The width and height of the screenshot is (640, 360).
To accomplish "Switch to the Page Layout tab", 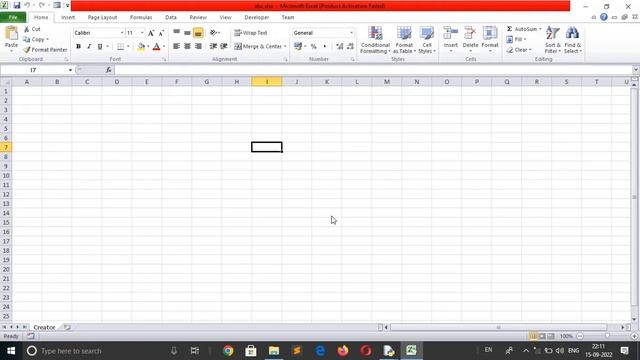I will [x=102, y=18].
